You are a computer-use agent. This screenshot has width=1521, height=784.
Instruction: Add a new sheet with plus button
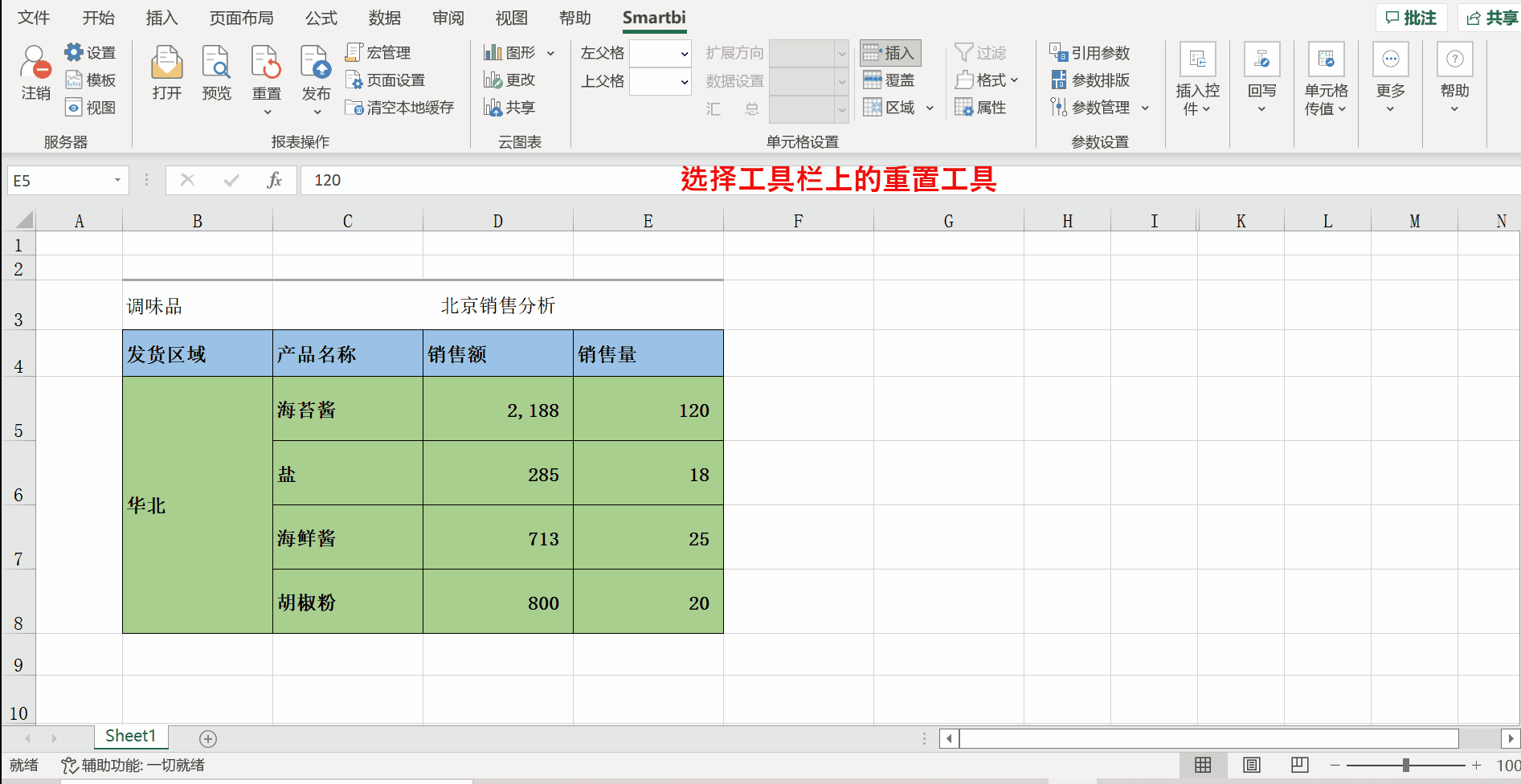[208, 738]
